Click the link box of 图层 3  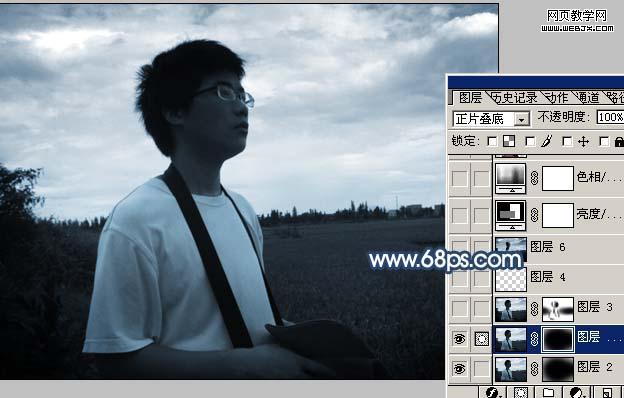pos(482,308)
